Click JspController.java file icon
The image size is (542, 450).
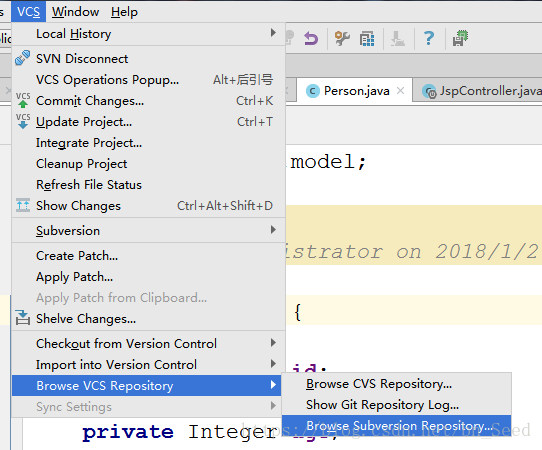click(x=429, y=92)
